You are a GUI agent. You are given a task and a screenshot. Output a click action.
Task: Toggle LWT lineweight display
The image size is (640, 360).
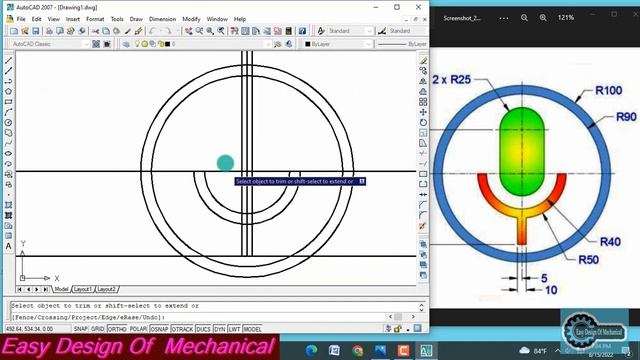click(x=234, y=329)
